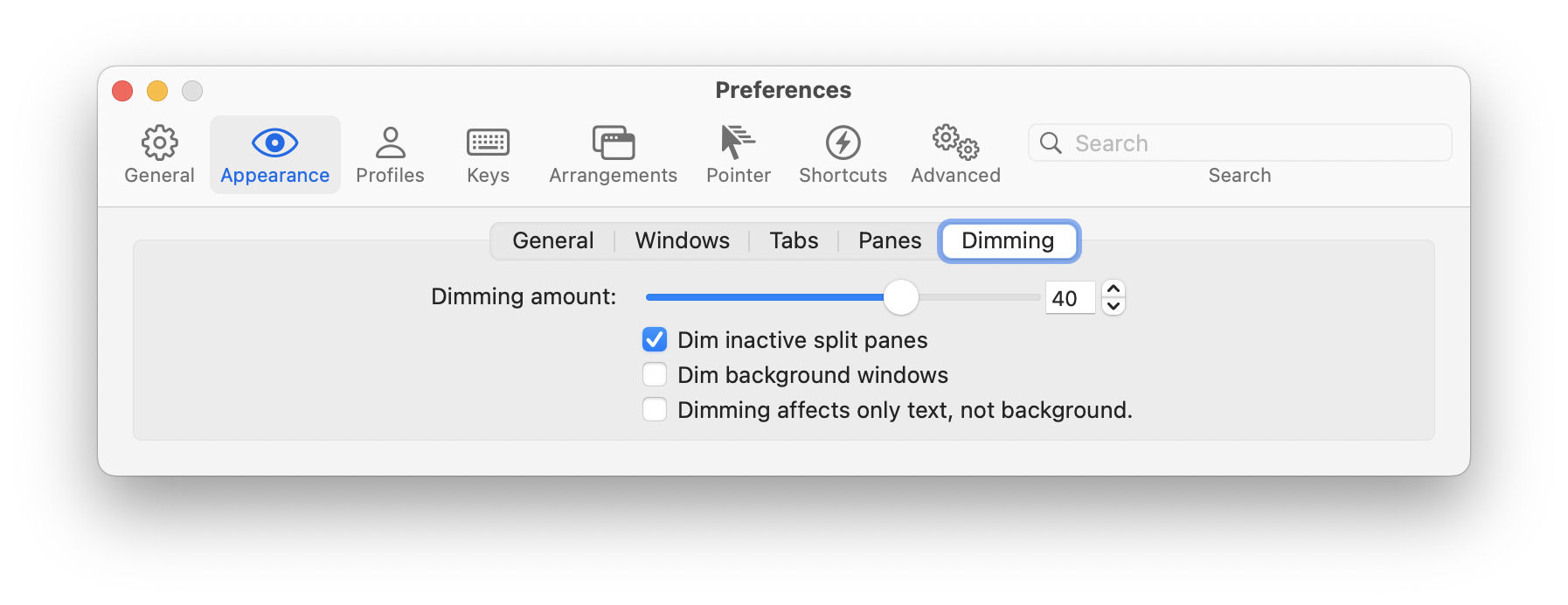Select the Pointer preferences icon
This screenshot has height=605, width=1568.
pos(738,154)
